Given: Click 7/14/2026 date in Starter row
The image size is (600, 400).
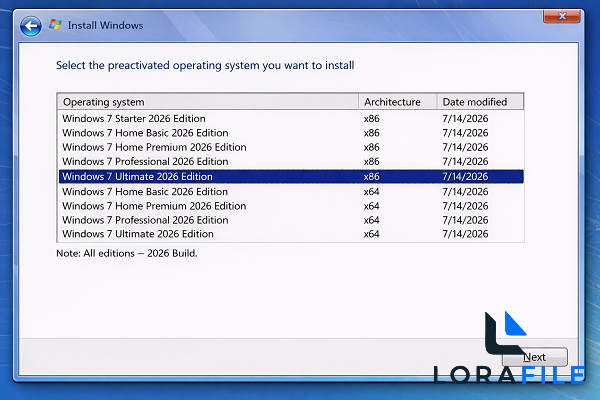Looking at the screenshot, I should (x=465, y=119).
